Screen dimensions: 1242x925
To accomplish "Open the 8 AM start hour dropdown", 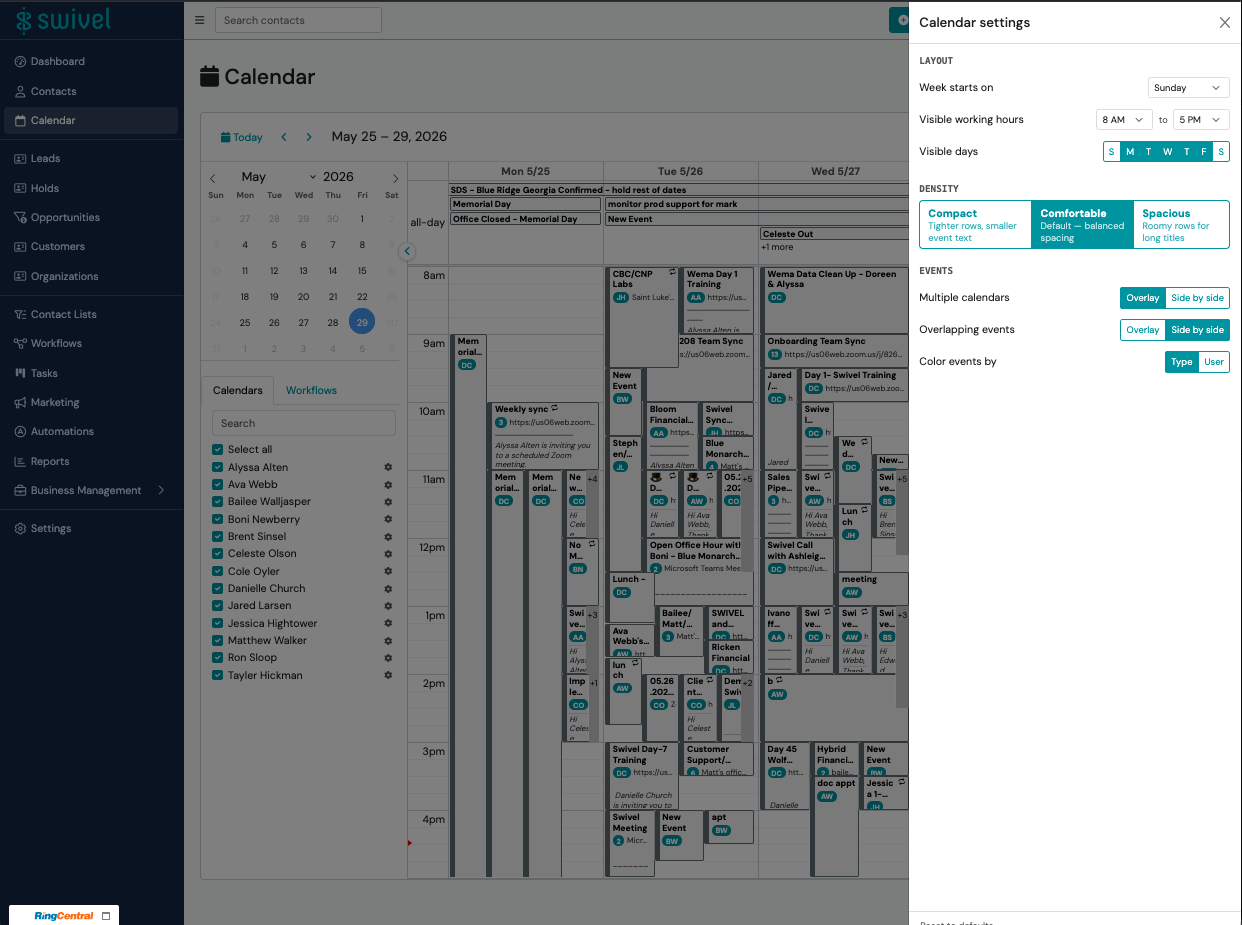I will (1124, 120).
